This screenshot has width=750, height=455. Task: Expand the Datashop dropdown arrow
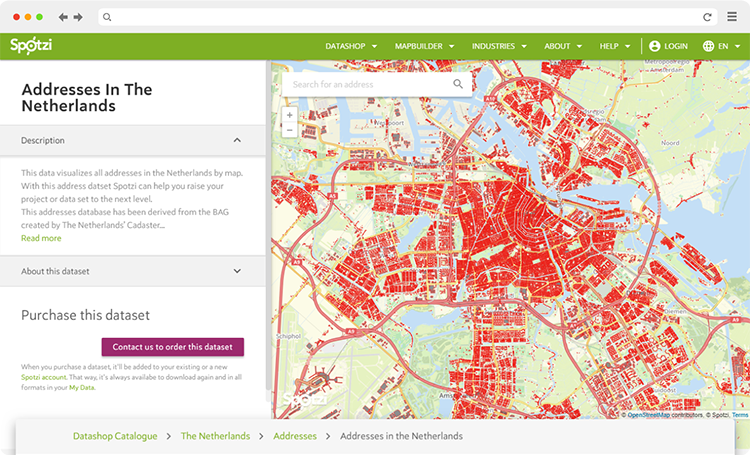[375, 46]
